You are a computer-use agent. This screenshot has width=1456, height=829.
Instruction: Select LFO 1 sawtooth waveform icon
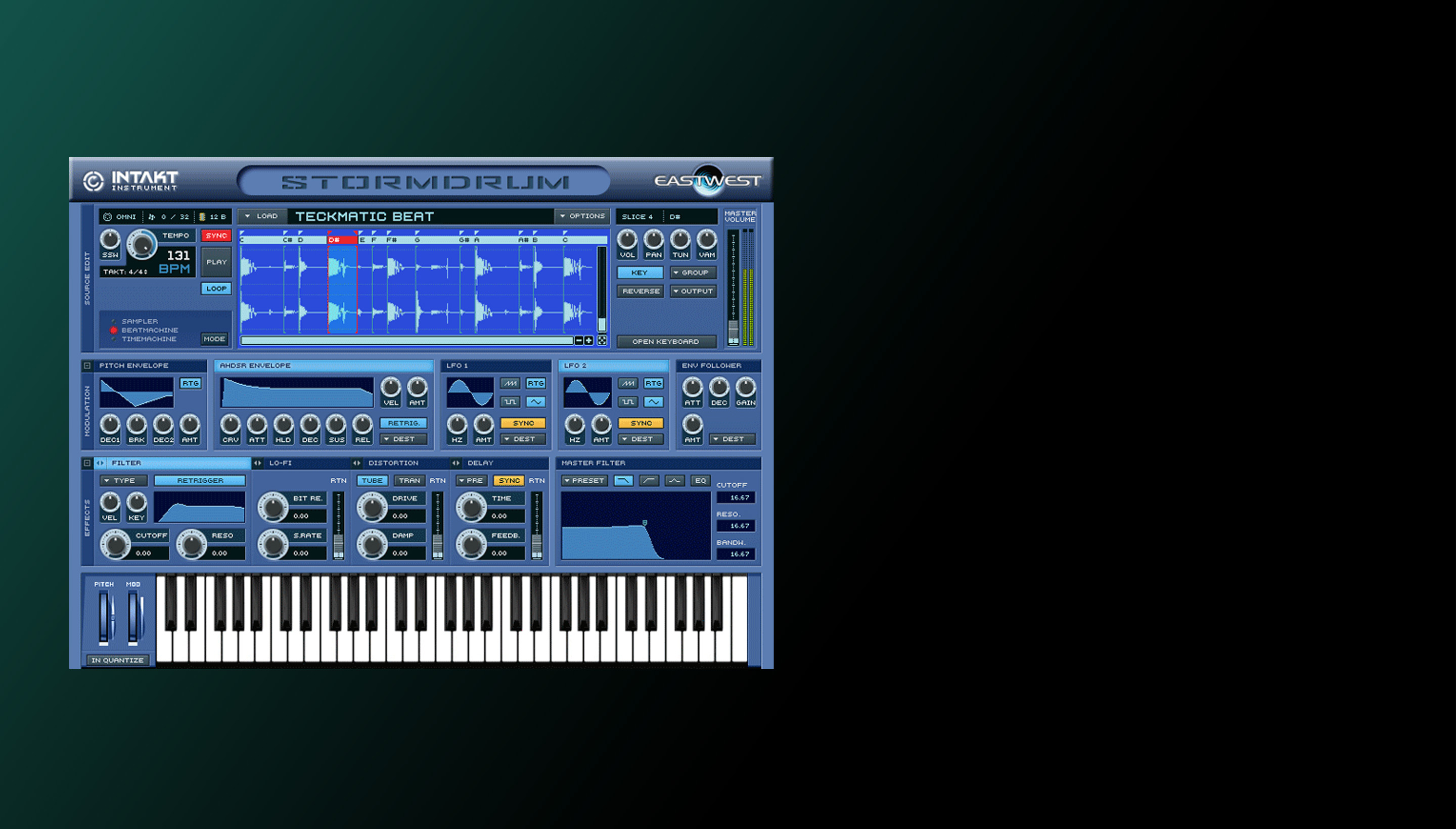point(510,383)
